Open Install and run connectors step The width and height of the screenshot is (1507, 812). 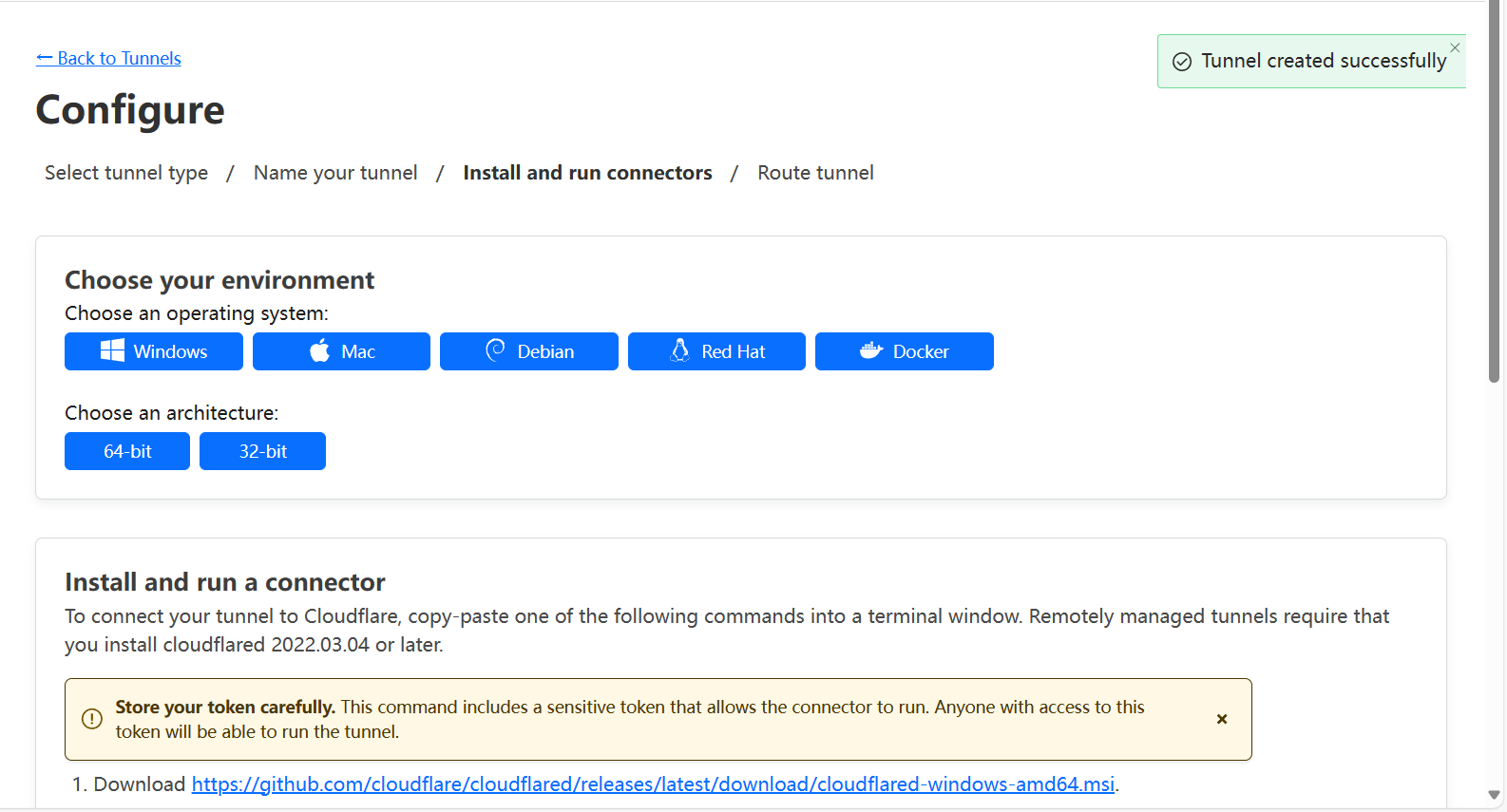click(587, 173)
